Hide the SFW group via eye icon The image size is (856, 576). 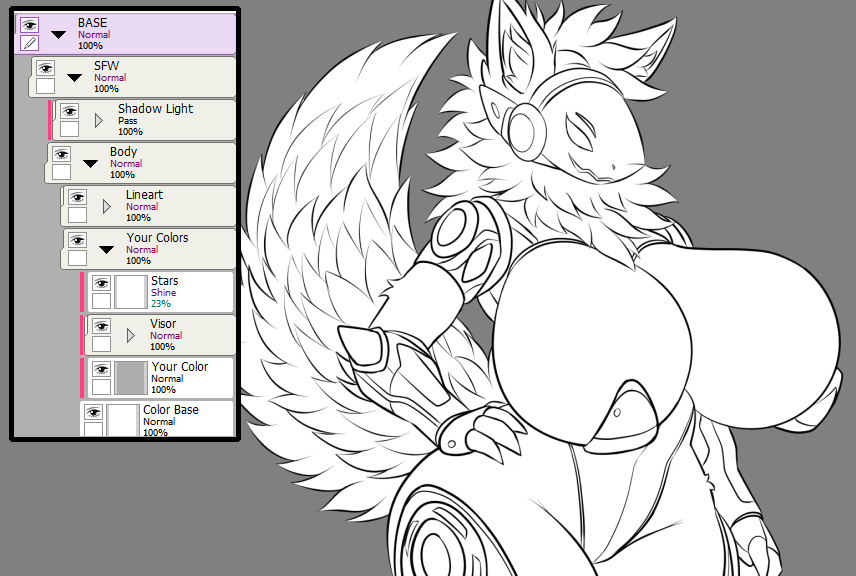coord(45,68)
